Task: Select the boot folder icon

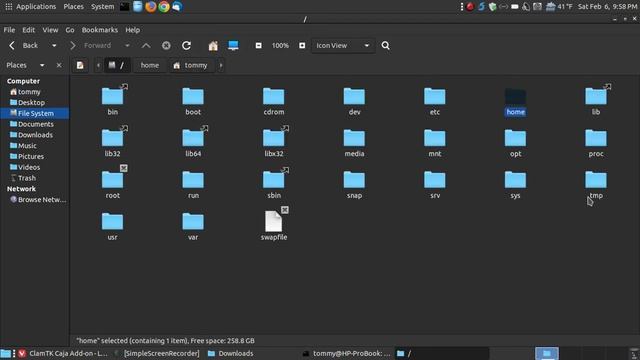Action: [x=193, y=96]
